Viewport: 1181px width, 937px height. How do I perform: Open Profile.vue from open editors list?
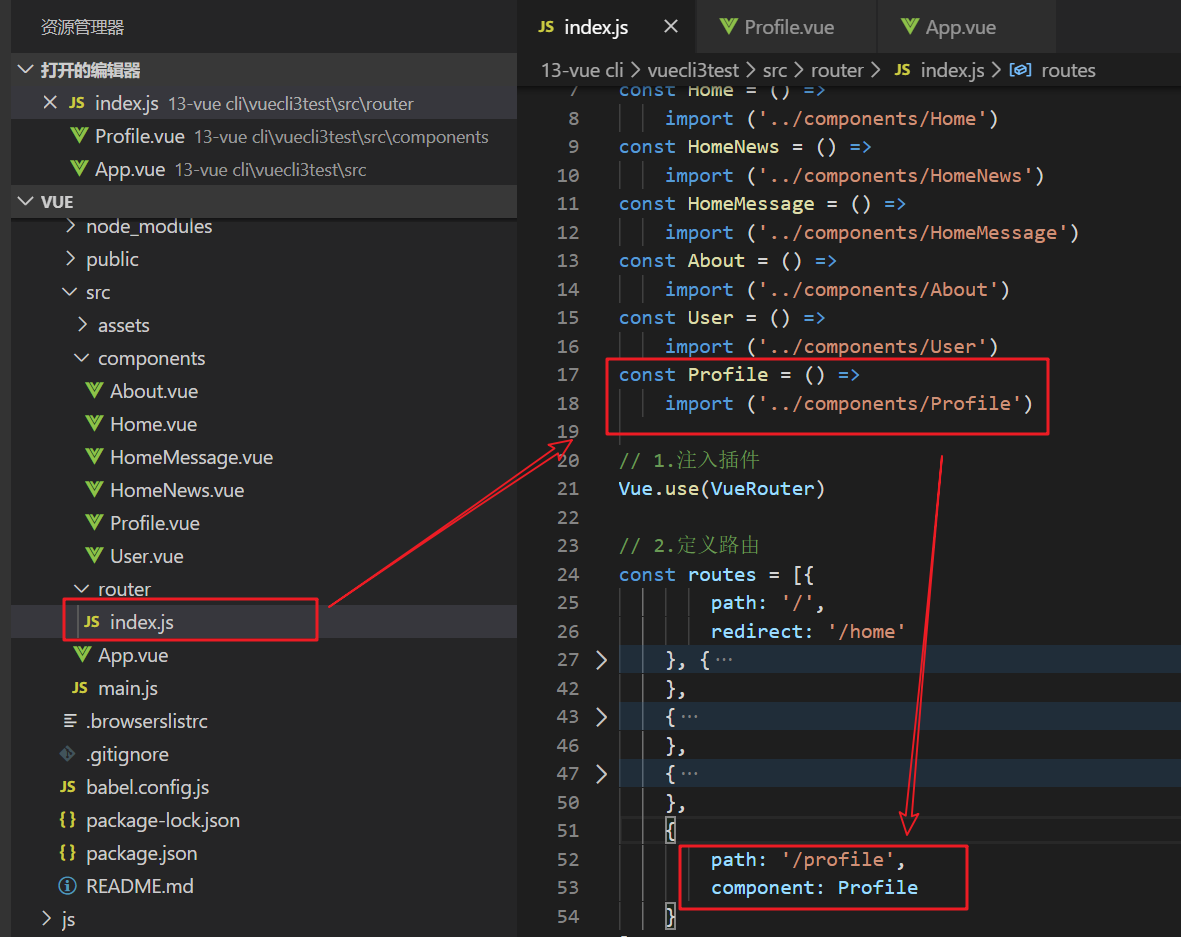[140, 136]
